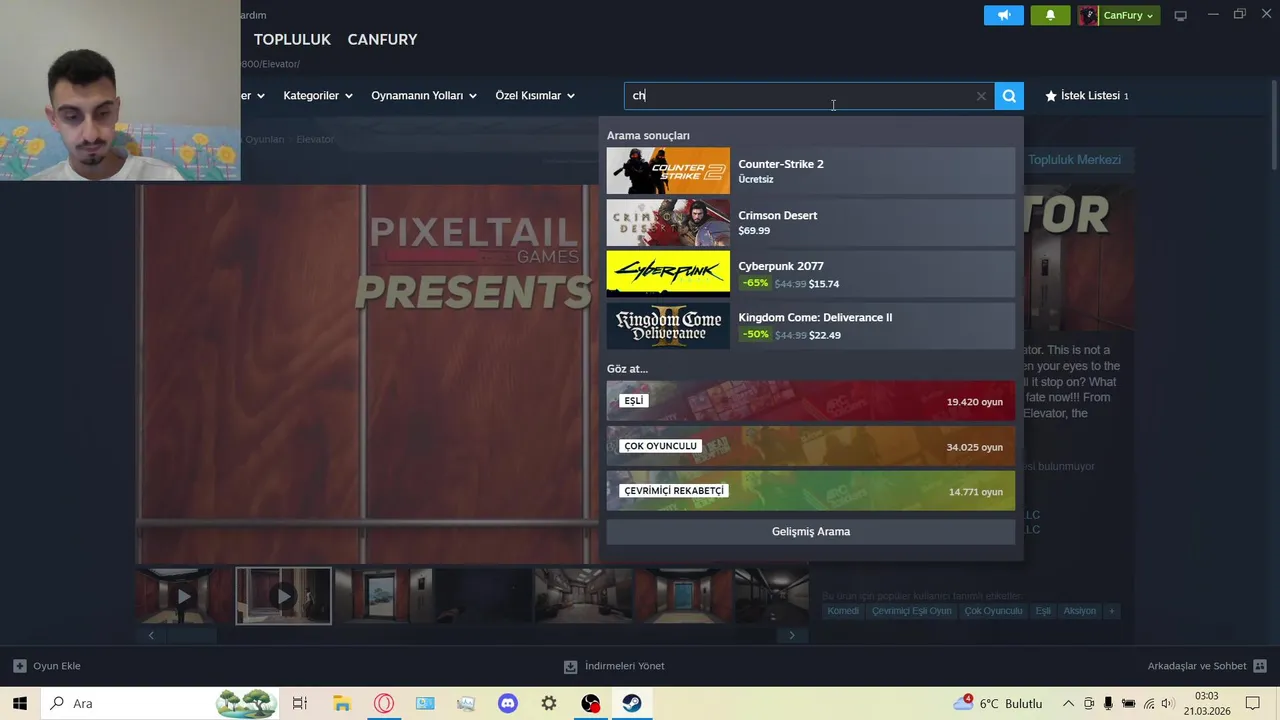Click the weather 6°C Bulutlu widget
The width and height of the screenshot is (1280, 720).
(x=999, y=703)
